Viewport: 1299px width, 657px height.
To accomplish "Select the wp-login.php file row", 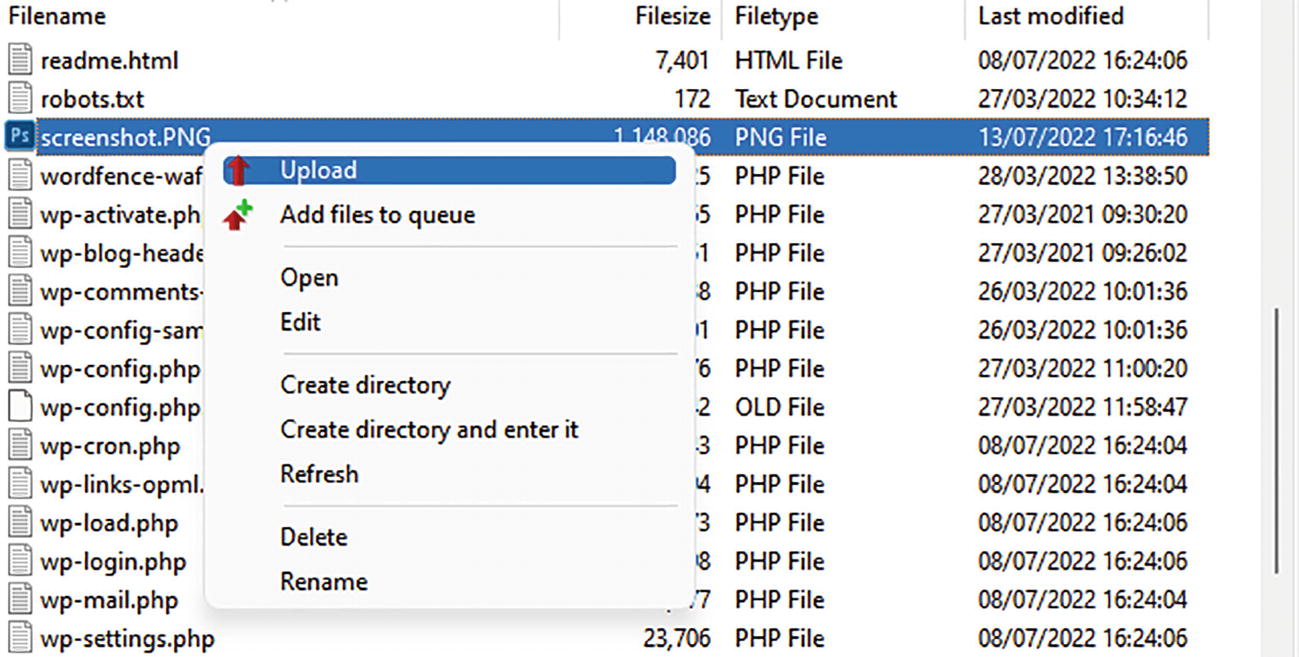I will pyautogui.click(x=113, y=562).
